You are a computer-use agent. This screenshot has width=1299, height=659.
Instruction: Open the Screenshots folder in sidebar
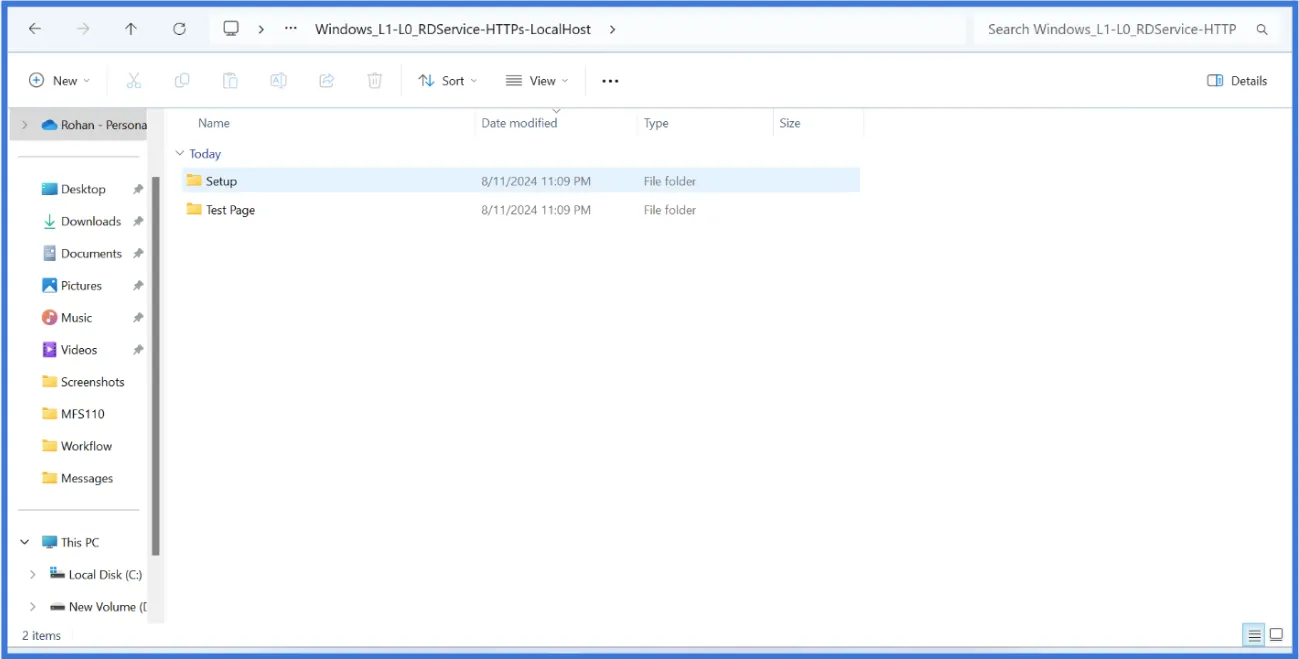83,382
